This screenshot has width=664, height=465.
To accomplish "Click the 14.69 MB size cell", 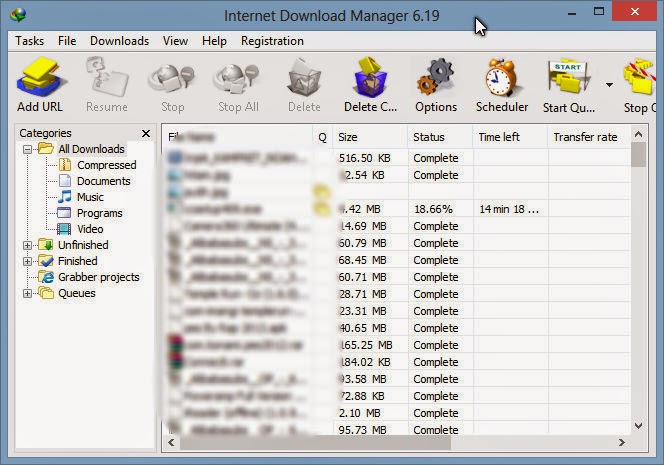I will pyautogui.click(x=363, y=226).
